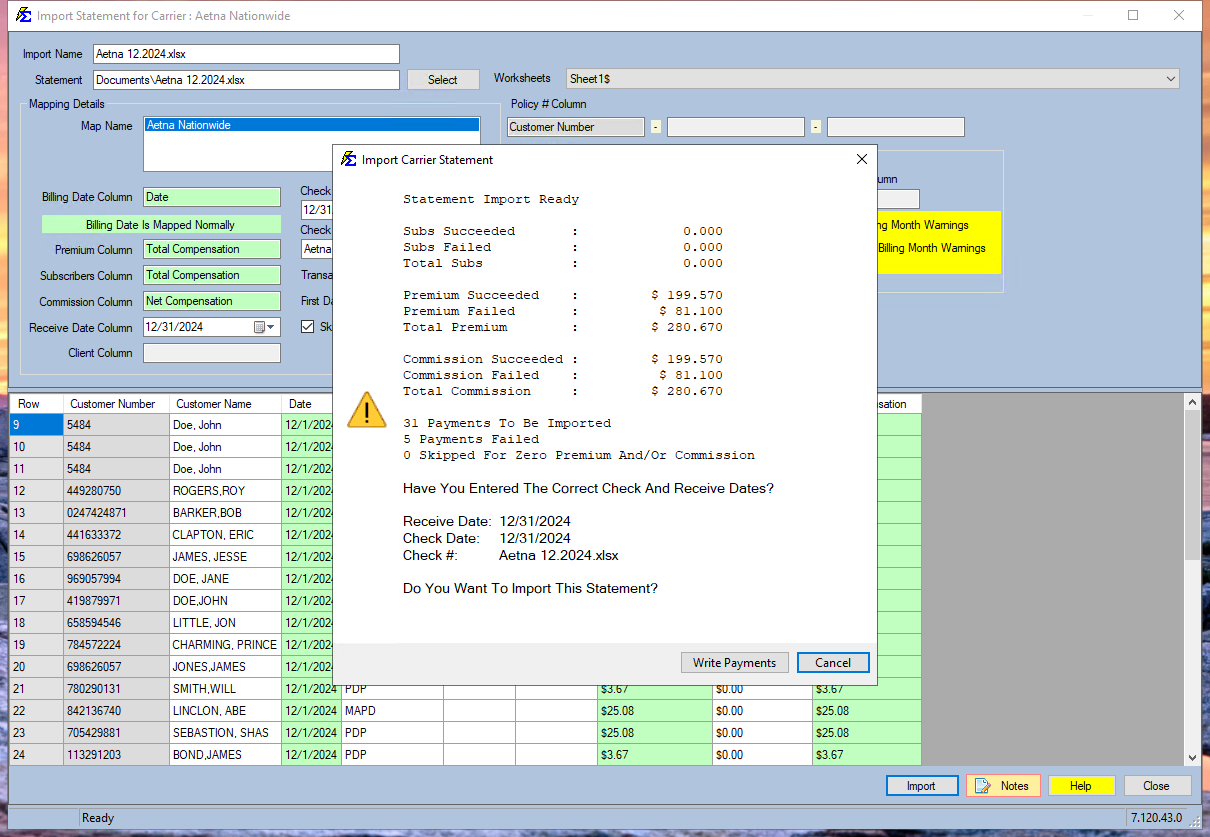Click the scrollbar down arrow on the grid
This screenshot has width=1210, height=837.
click(x=1191, y=757)
